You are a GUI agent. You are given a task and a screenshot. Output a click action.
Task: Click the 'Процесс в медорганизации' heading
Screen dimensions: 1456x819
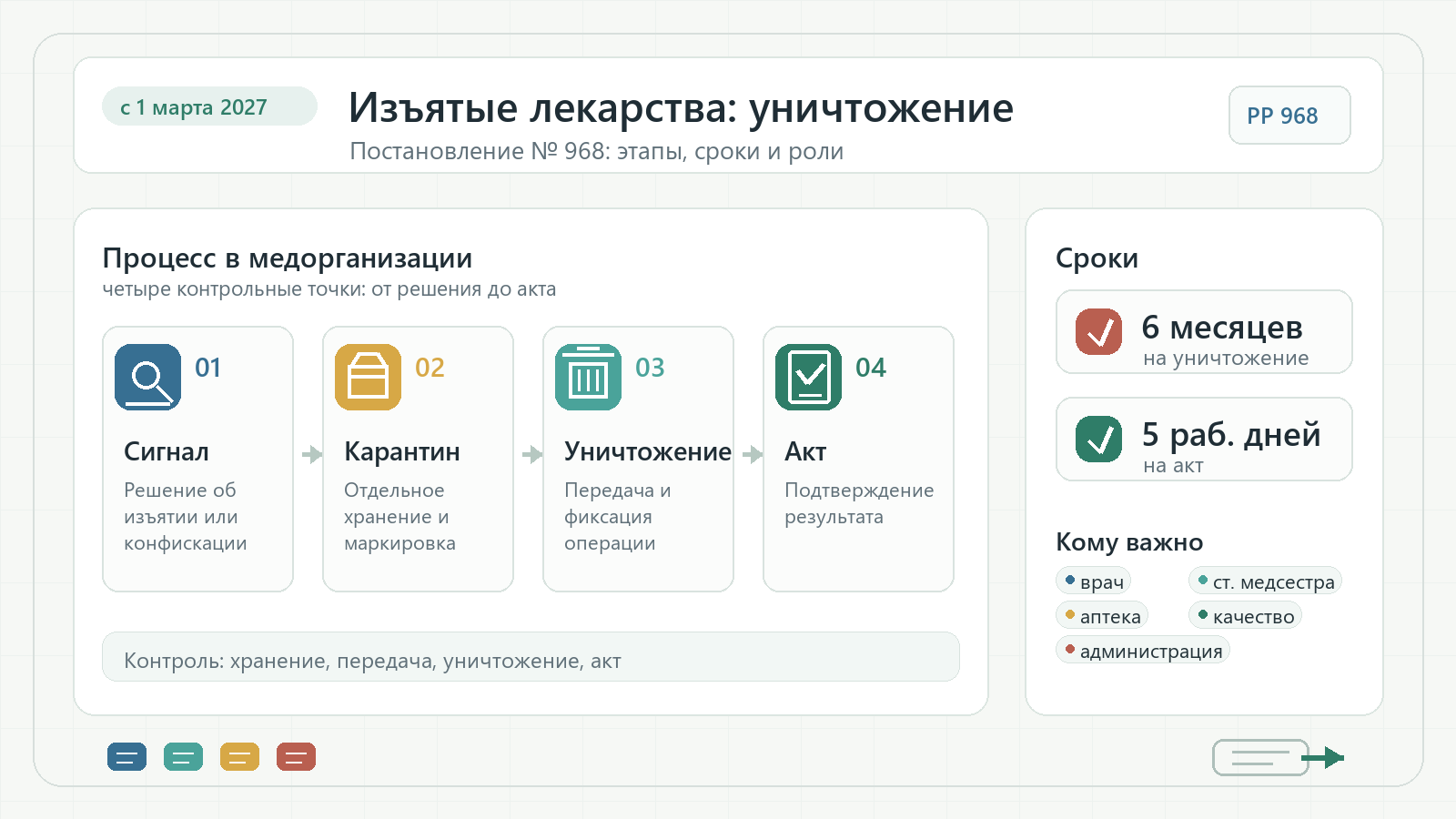pos(288,258)
